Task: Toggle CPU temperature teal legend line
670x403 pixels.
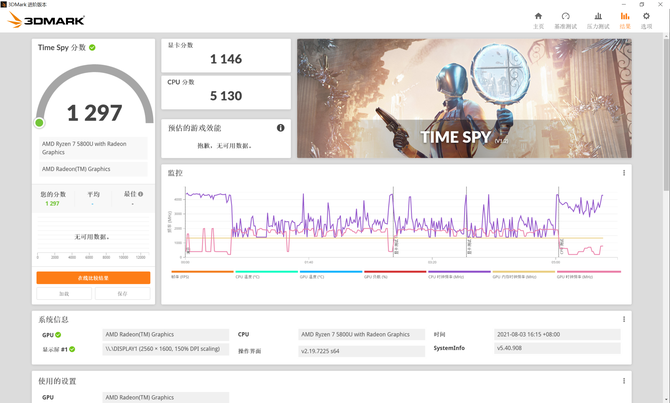Action: [x=267, y=274]
